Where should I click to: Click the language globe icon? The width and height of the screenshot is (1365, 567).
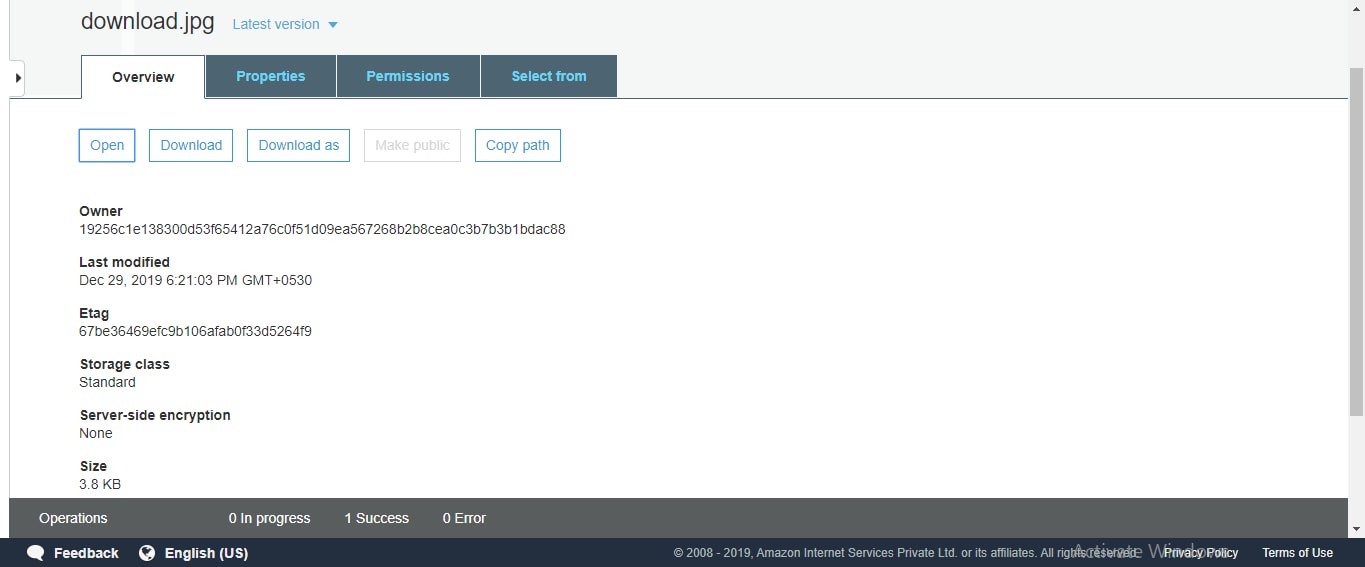[147, 553]
